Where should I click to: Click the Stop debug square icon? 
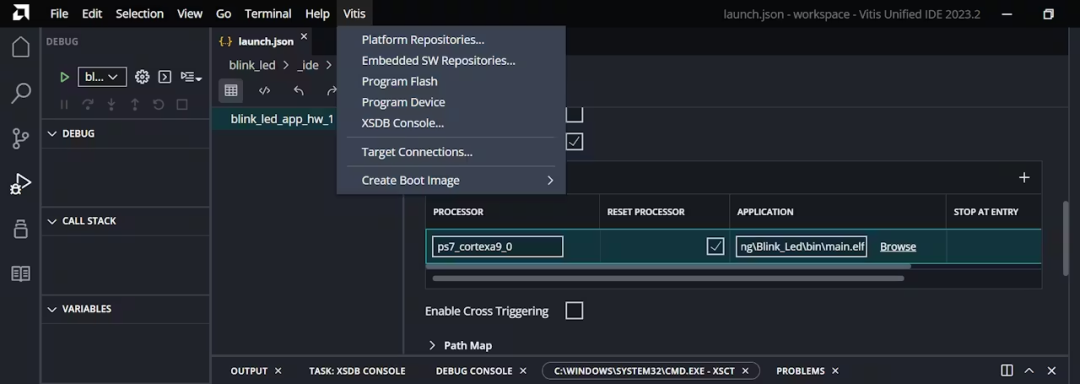pyautogui.click(x=182, y=105)
